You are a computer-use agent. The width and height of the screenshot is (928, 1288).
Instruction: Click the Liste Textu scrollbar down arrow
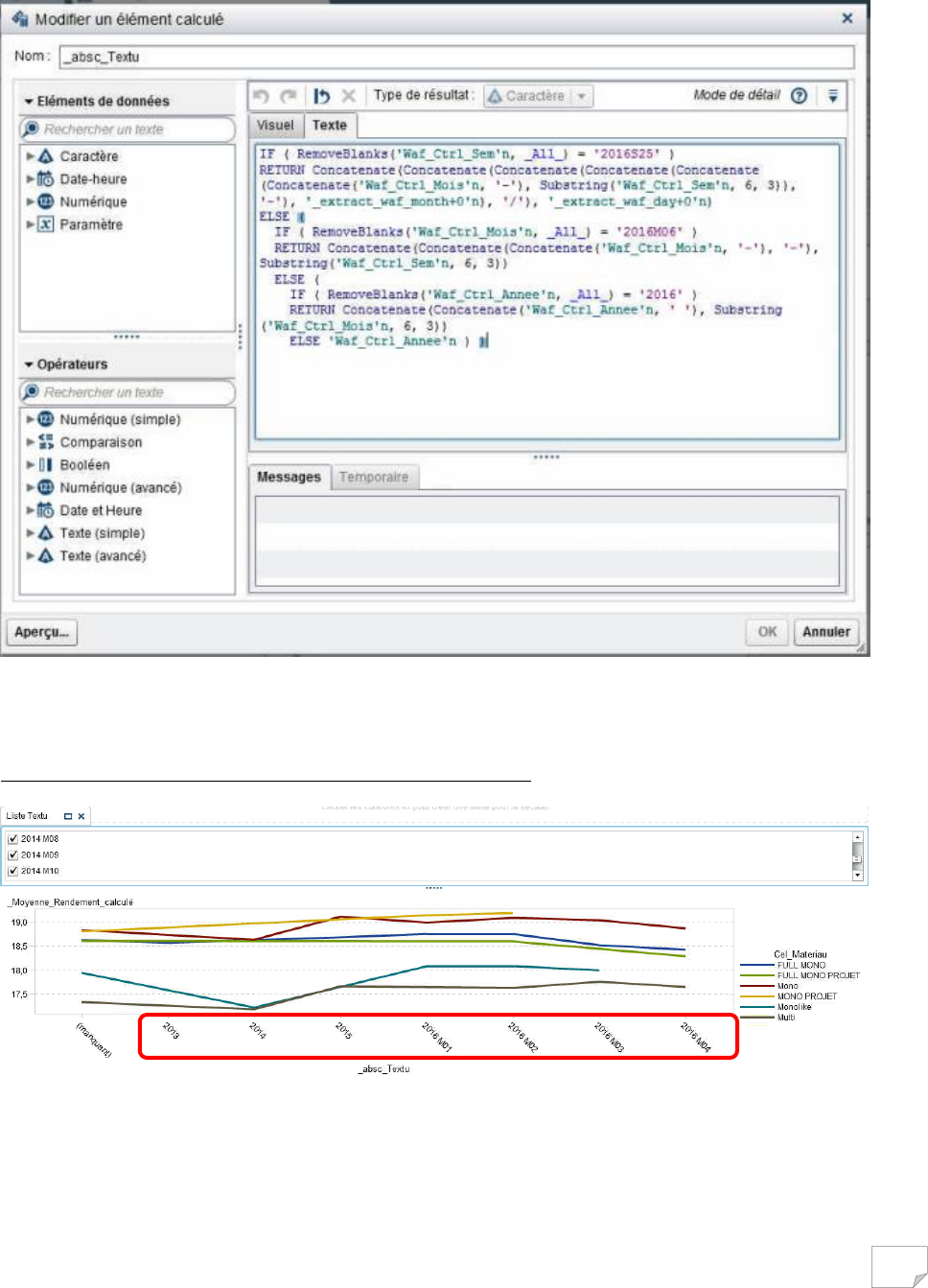[857, 874]
